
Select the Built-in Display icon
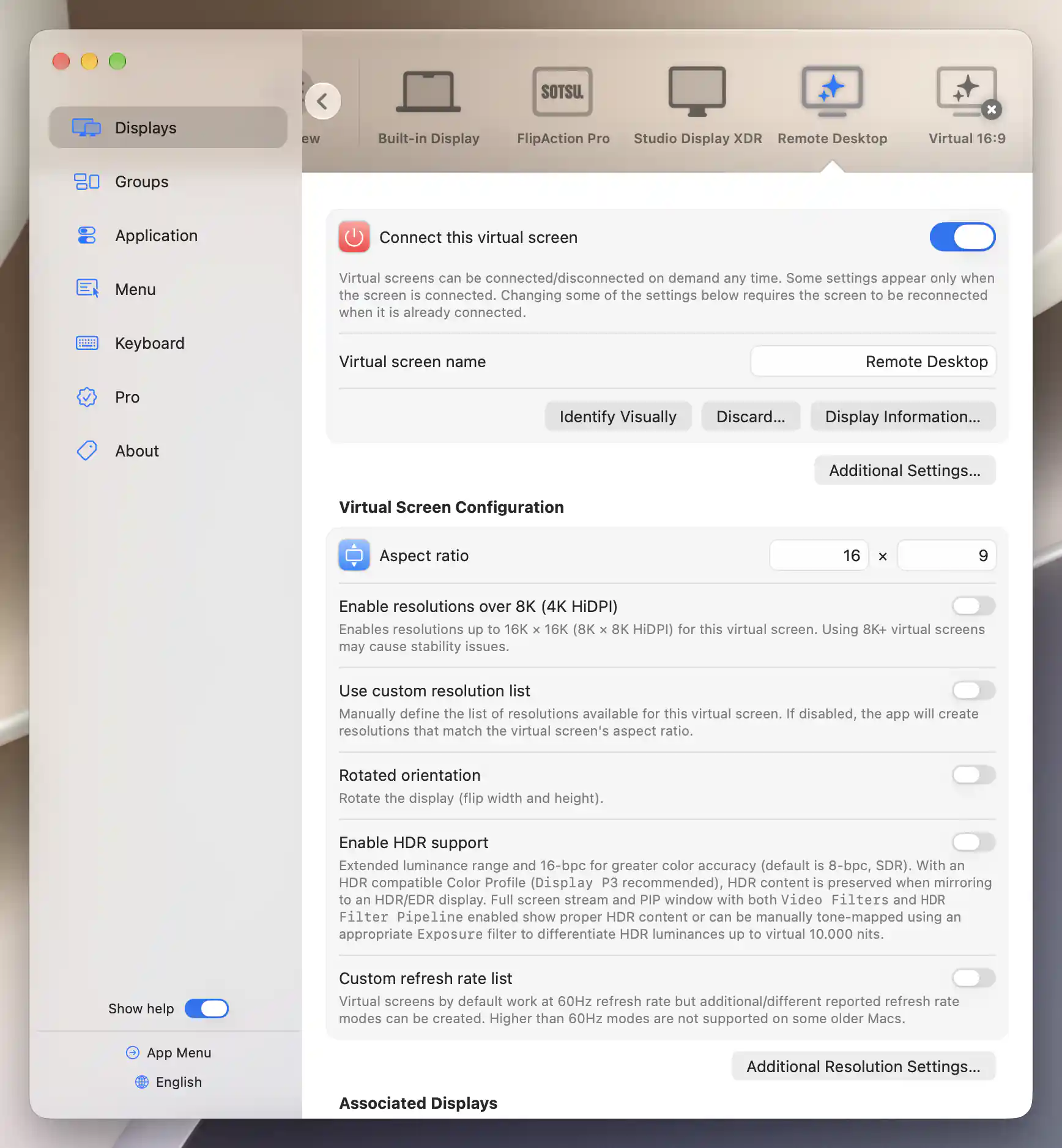tap(428, 92)
